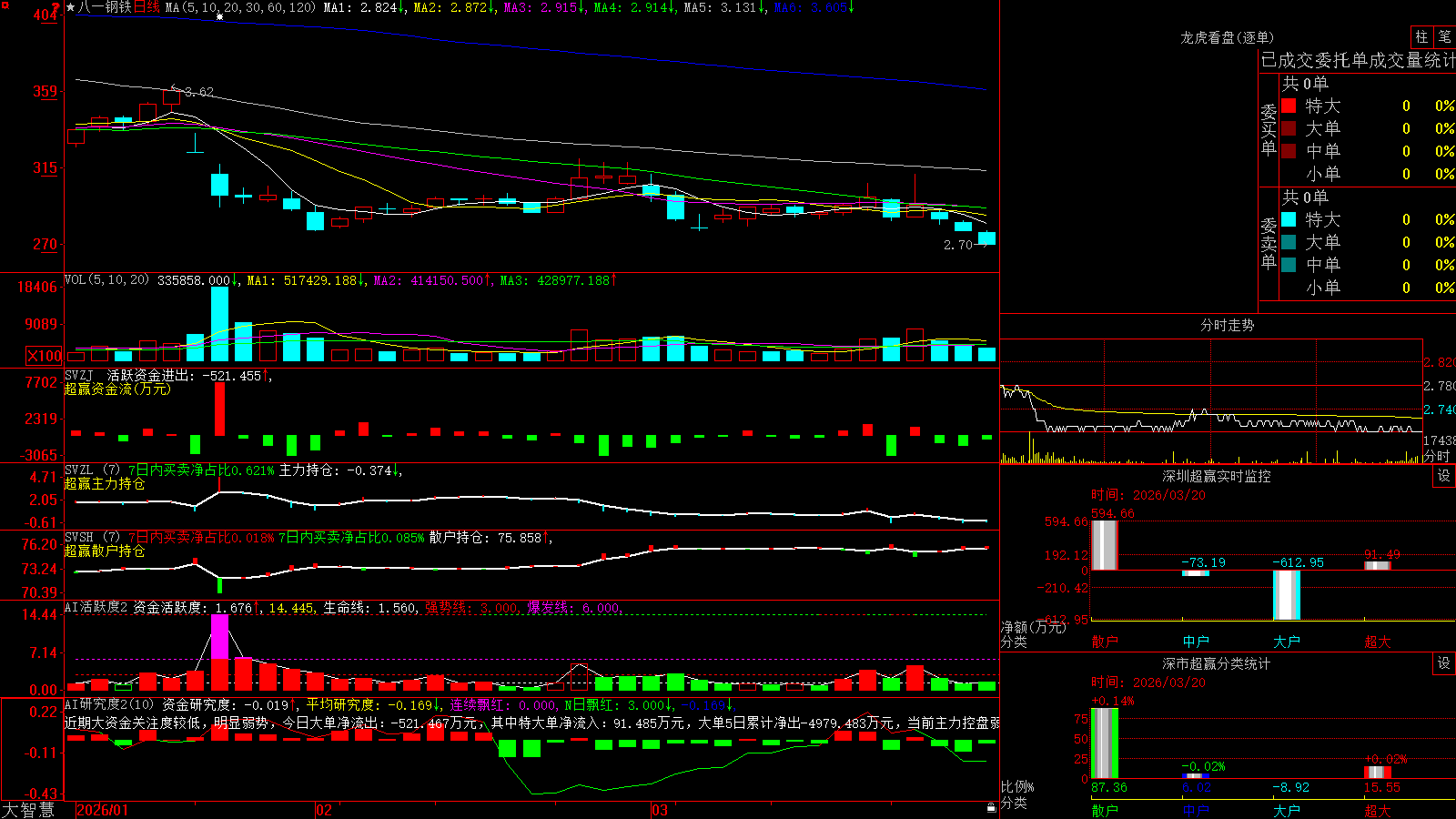This screenshot has height=819, width=1456.
Task: Click the 散户 bar in 深圳超赢实时监控
Action: (1105, 545)
